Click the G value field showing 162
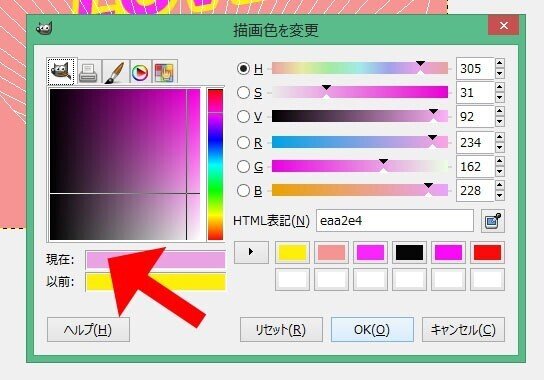Viewport: 544px width, 380px height. (x=475, y=166)
